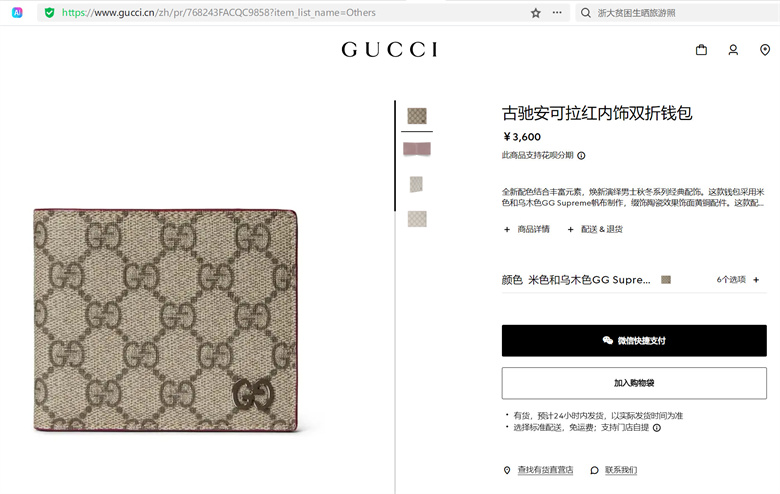This screenshot has width=780, height=494.
Task: Click the browser address bar URL
Action: (x=219, y=12)
